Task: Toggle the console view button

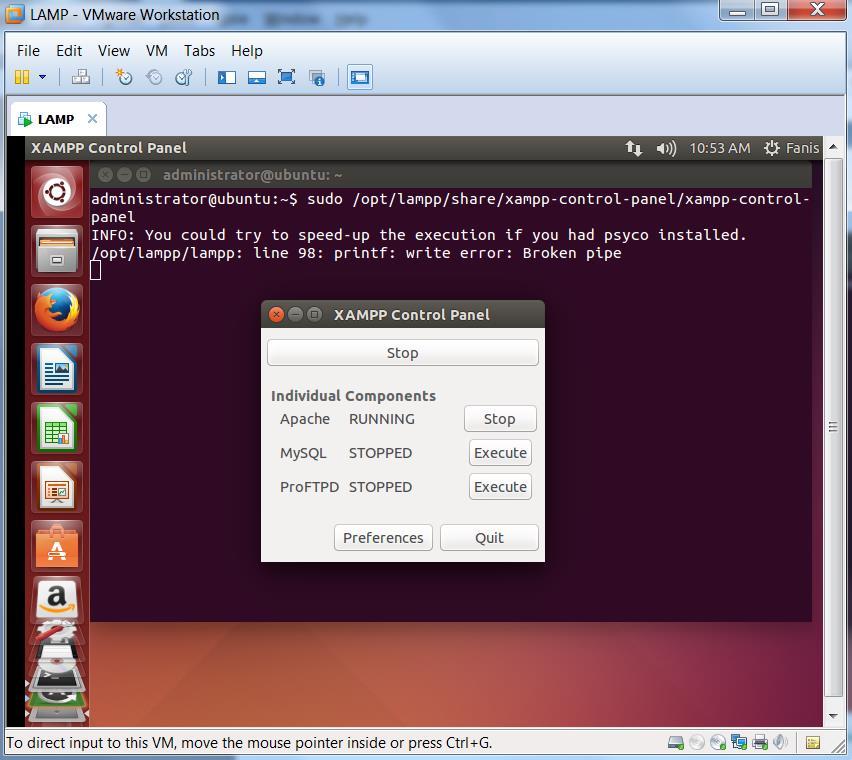Action: click(360, 77)
